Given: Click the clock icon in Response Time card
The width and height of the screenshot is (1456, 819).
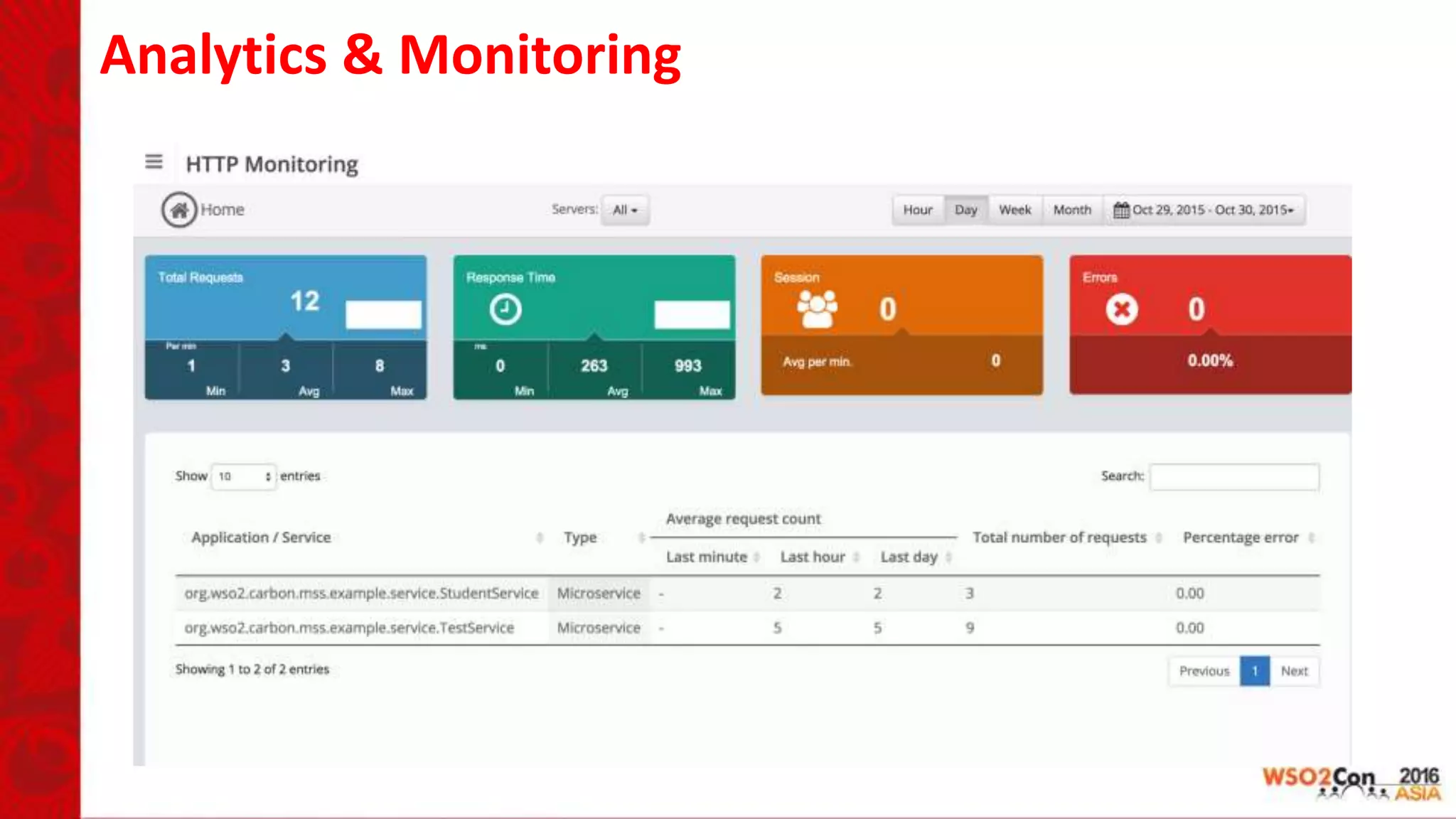Looking at the screenshot, I should click(505, 309).
